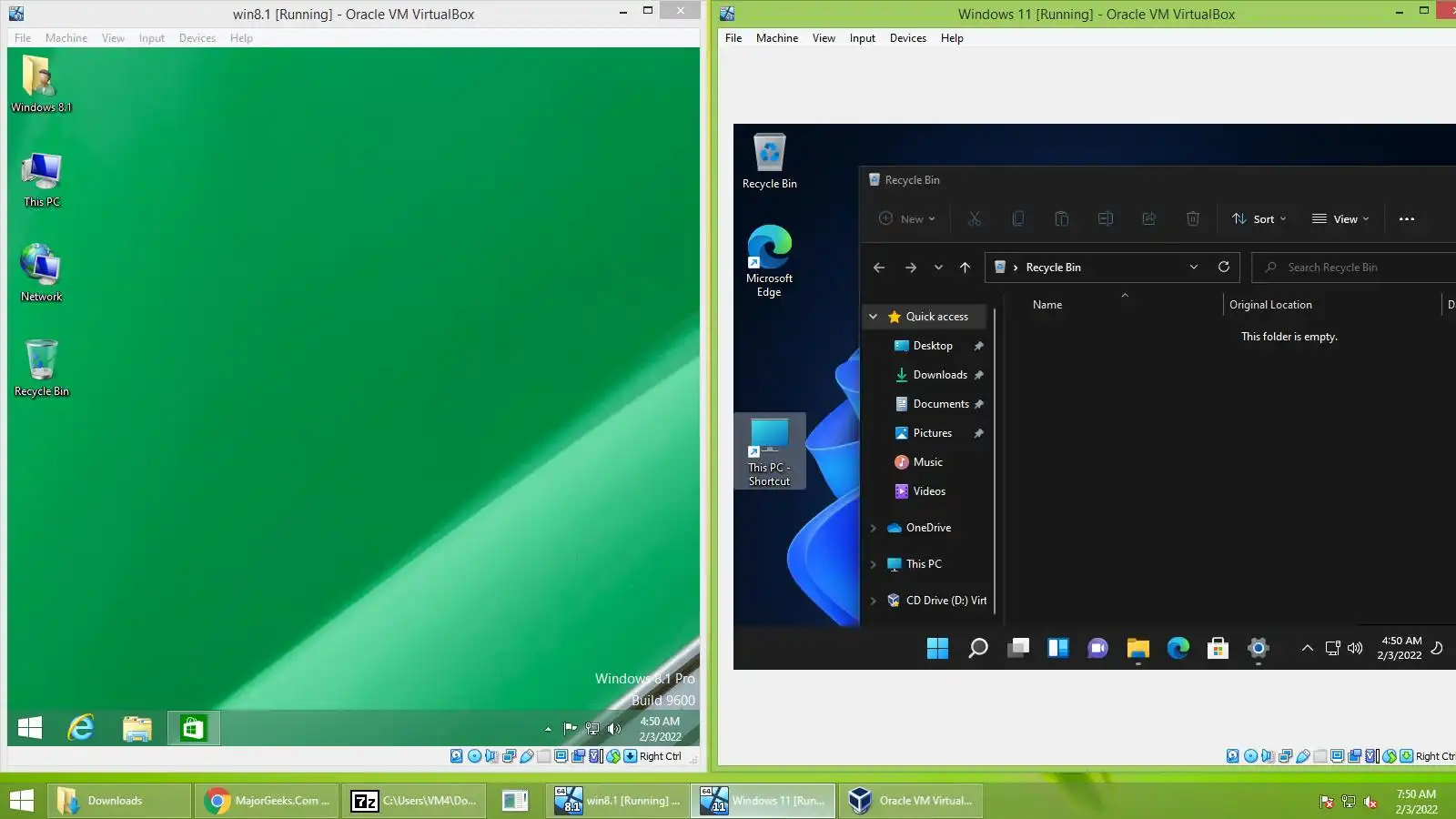
Task: Switch to MajorGeeks.Com Chrome window on host taskbar
Action: (268, 801)
